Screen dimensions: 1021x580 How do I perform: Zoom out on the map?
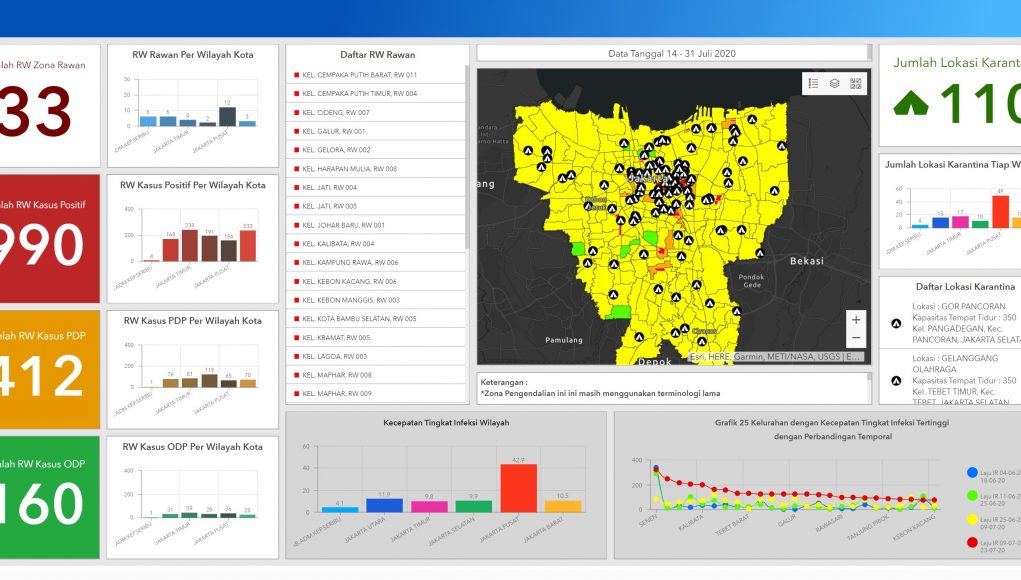point(855,339)
